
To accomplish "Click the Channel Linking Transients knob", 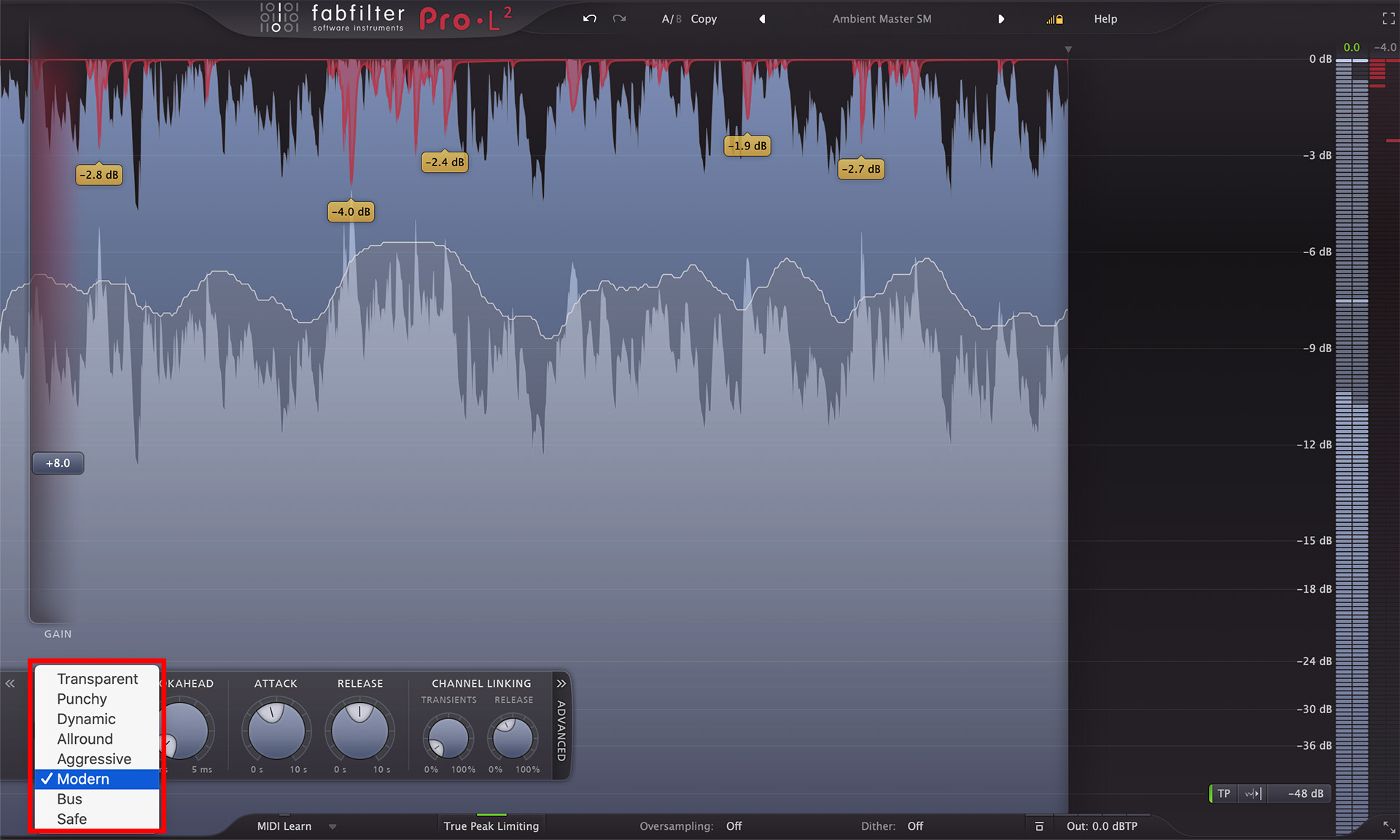I will click(x=448, y=738).
